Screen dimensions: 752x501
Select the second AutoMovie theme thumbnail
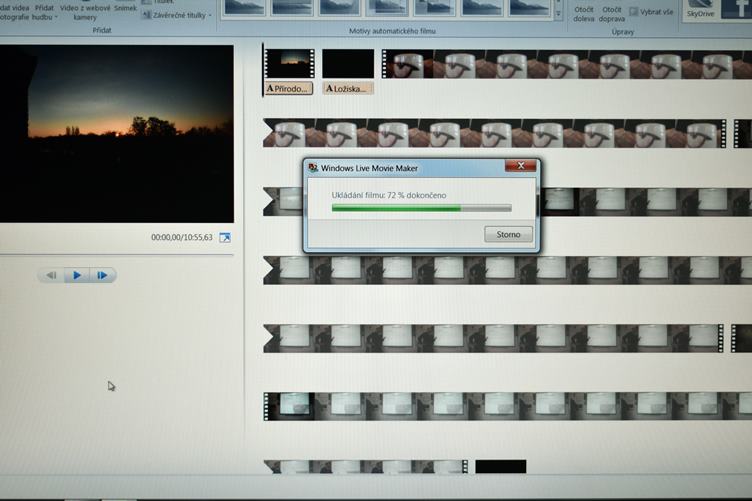point(292,7)
